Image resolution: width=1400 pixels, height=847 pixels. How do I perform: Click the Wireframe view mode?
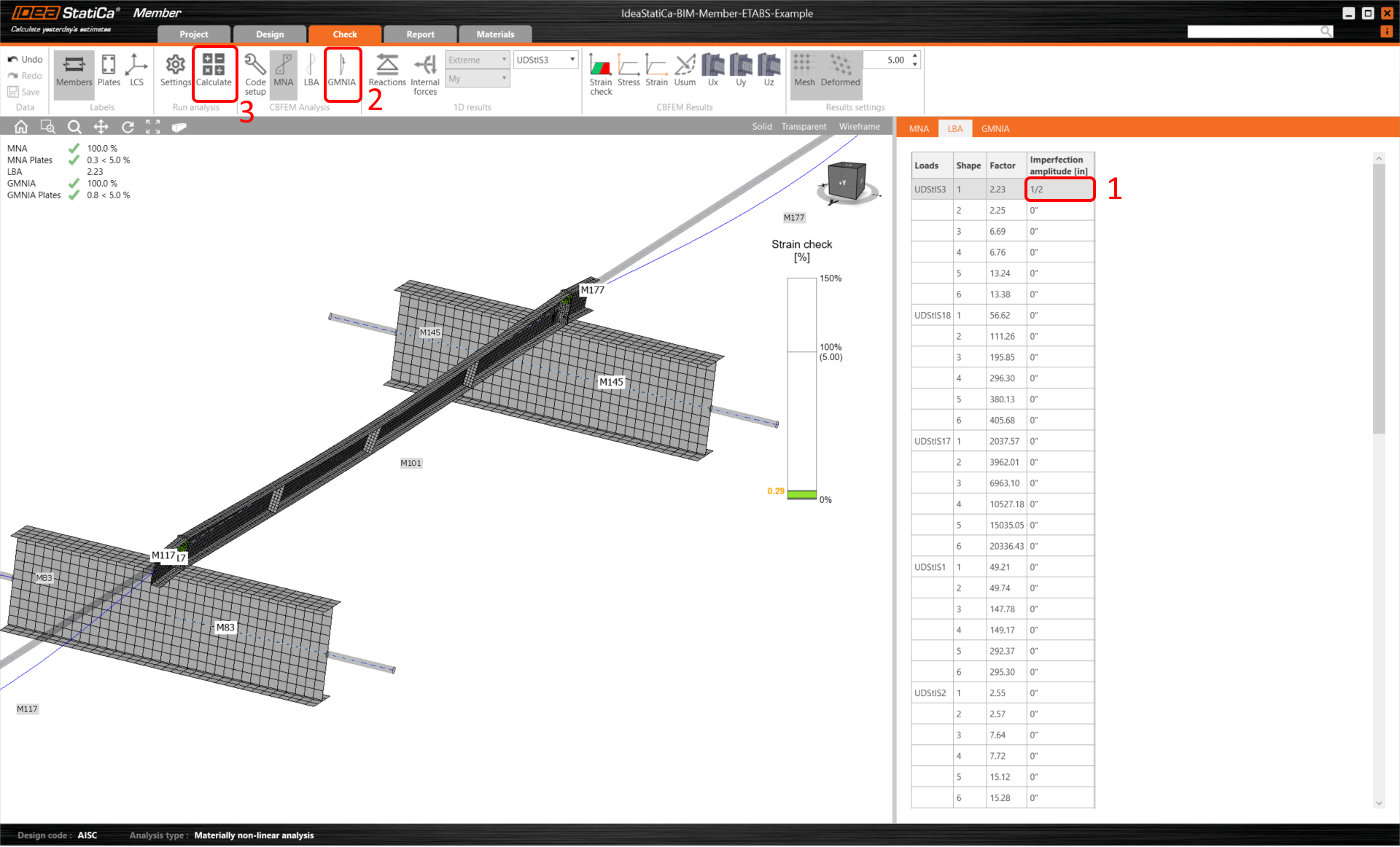(859, 127)
